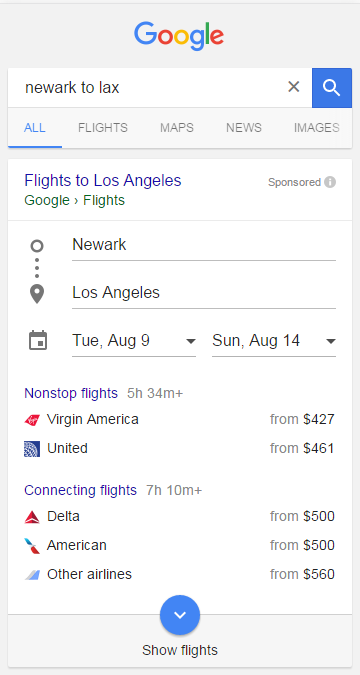Click the Virgin America airline logo

32,420
